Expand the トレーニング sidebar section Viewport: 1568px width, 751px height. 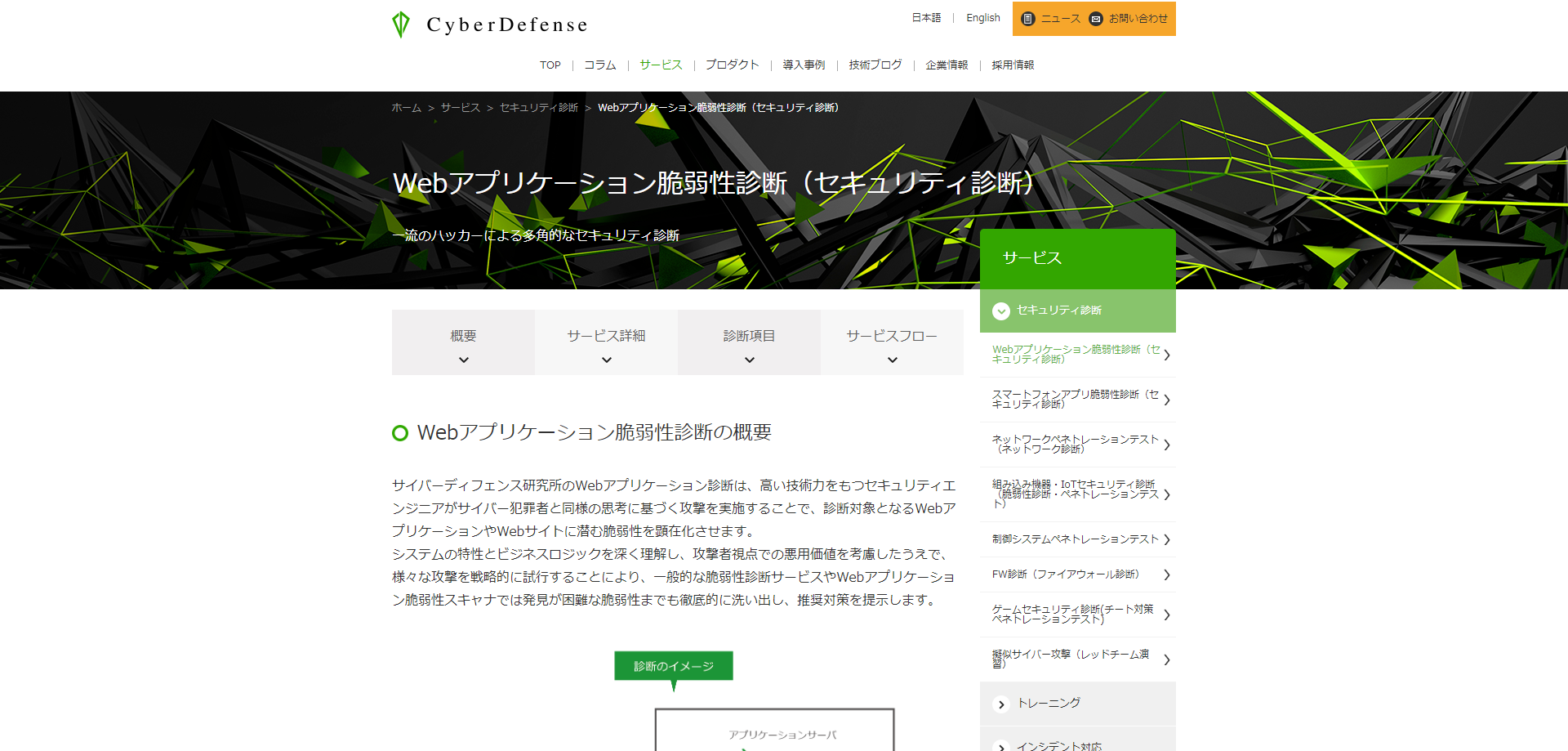point(1078,704)
